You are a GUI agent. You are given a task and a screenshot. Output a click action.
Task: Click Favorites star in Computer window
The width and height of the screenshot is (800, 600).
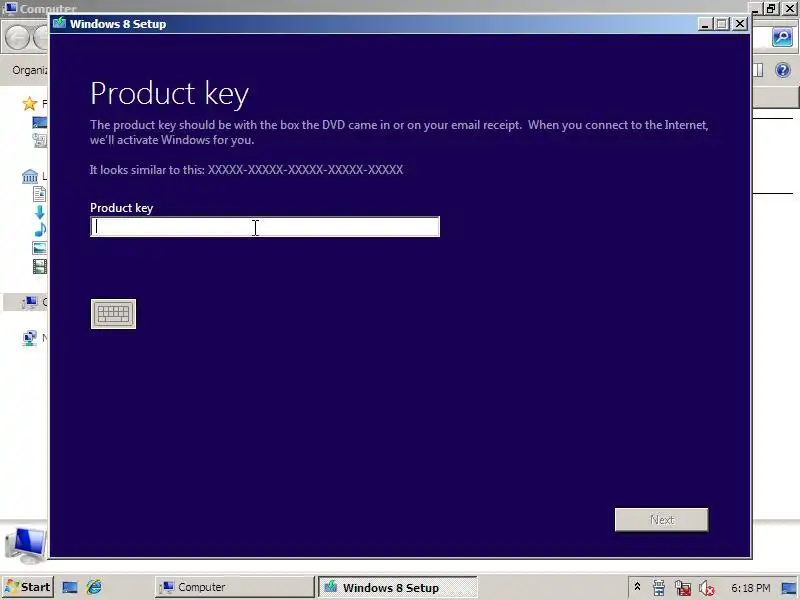pos(30,104)
